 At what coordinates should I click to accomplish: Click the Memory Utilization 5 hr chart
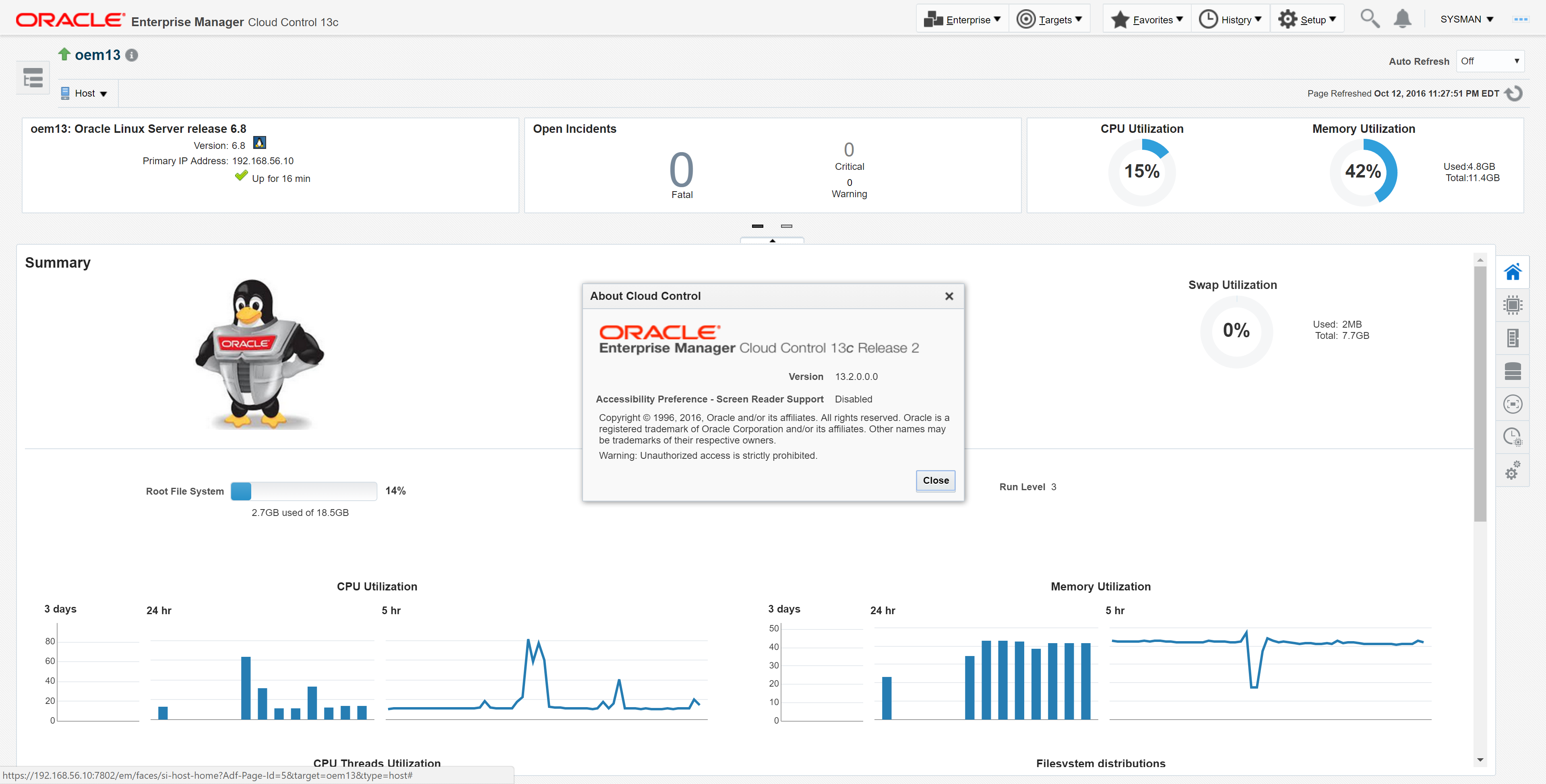[1270, 673]
